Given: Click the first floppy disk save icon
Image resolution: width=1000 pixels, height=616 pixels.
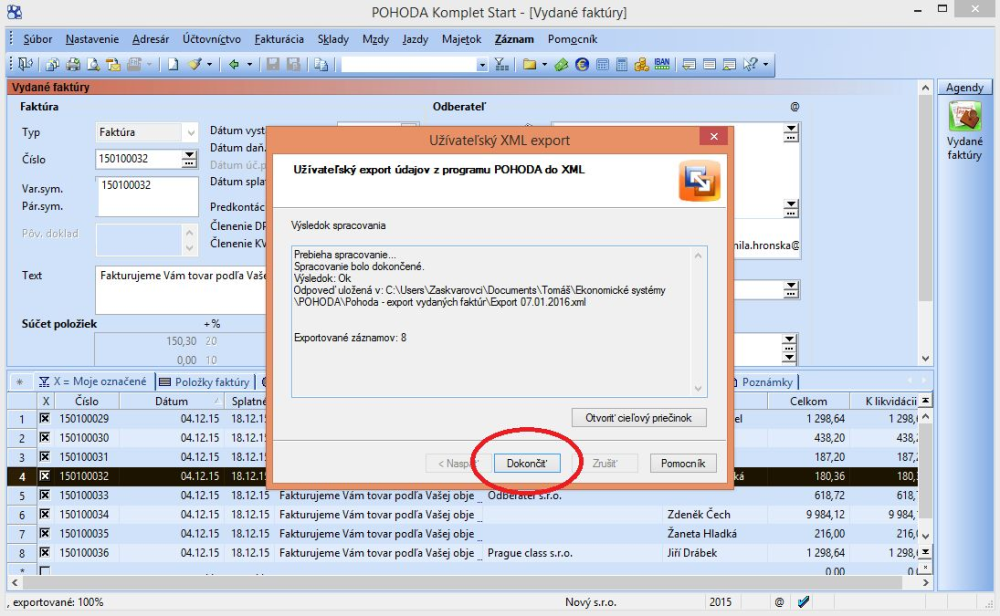Looking at the screenshot, I should [x=273, y=64].
